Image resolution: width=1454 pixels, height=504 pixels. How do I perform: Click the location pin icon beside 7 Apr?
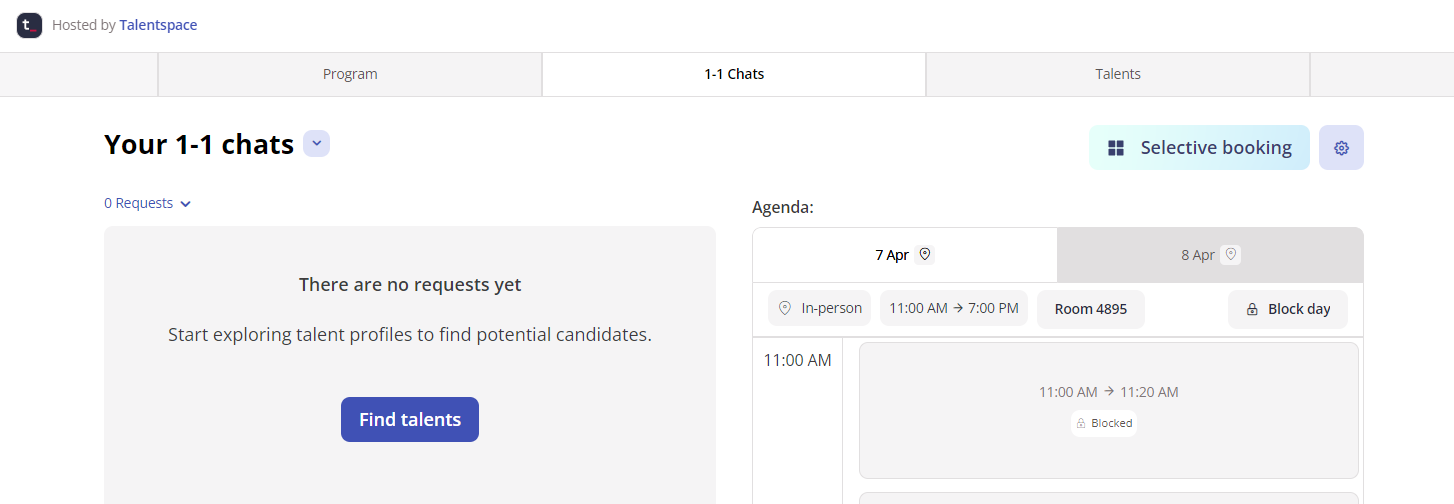click(x=925, y=254)
